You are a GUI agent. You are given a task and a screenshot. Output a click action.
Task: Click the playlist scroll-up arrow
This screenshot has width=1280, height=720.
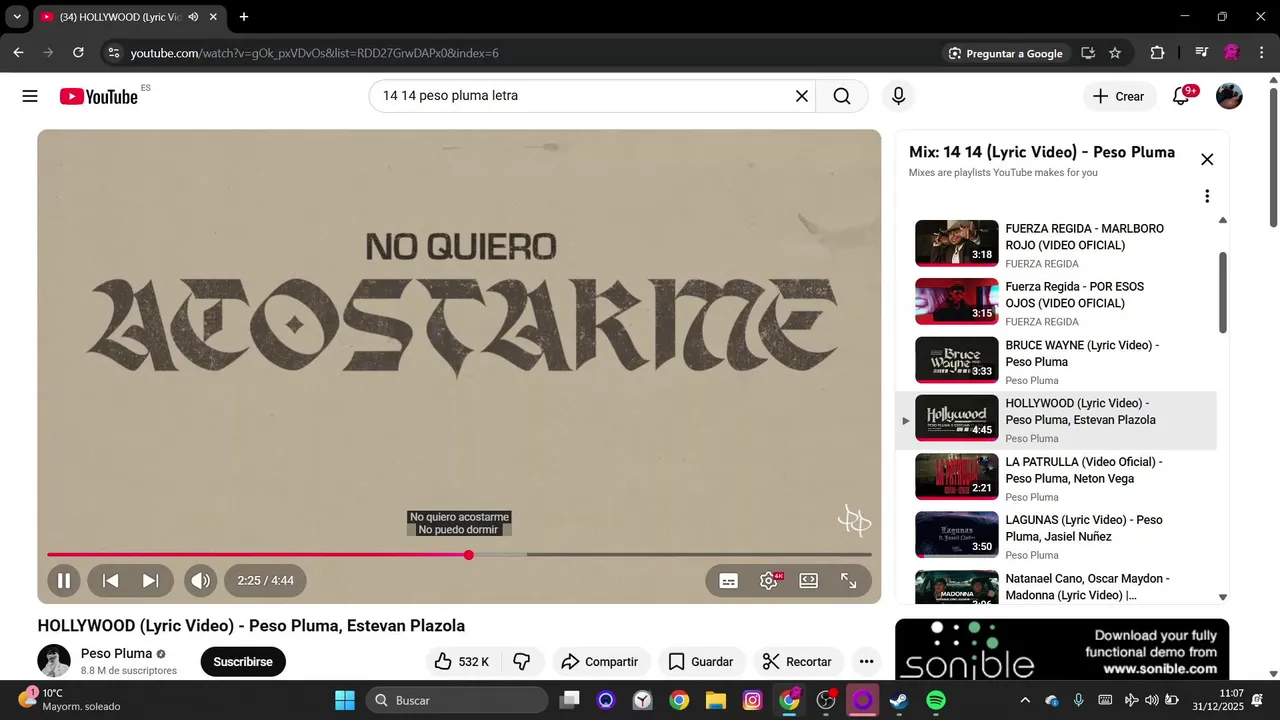pyautogui.click(x=1222, y=220)
